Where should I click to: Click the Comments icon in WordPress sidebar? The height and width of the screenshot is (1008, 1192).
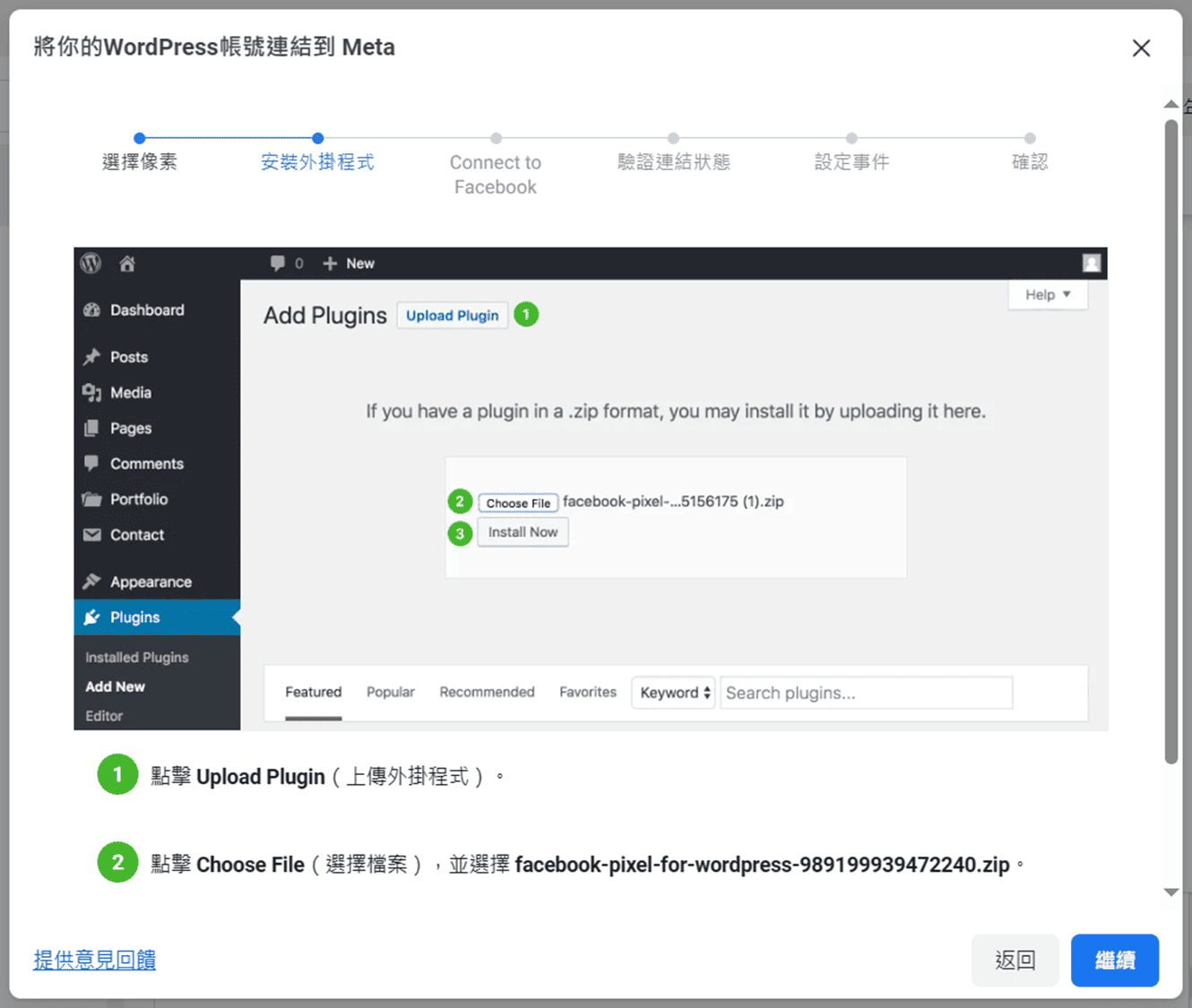point(91,463)
